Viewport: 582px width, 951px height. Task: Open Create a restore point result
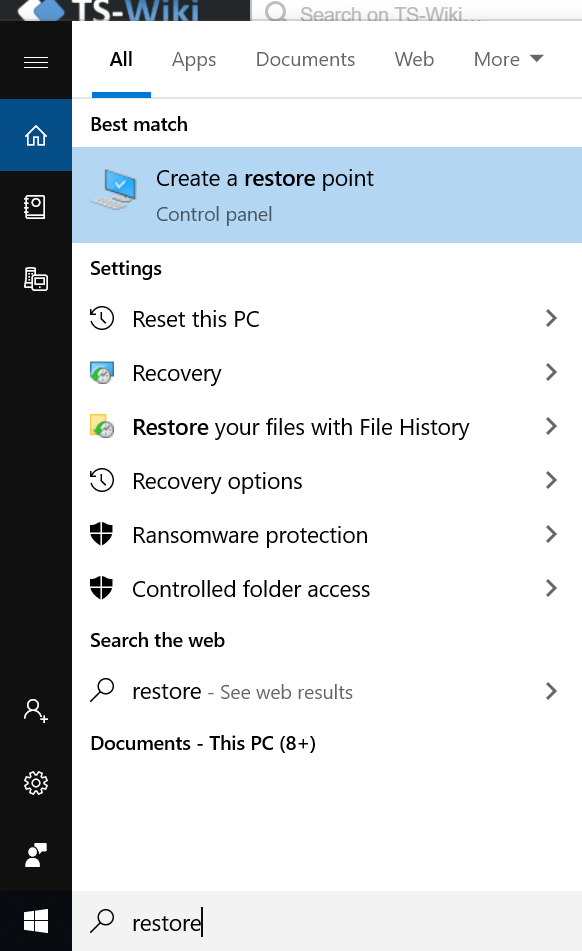(x=327, y=195)
